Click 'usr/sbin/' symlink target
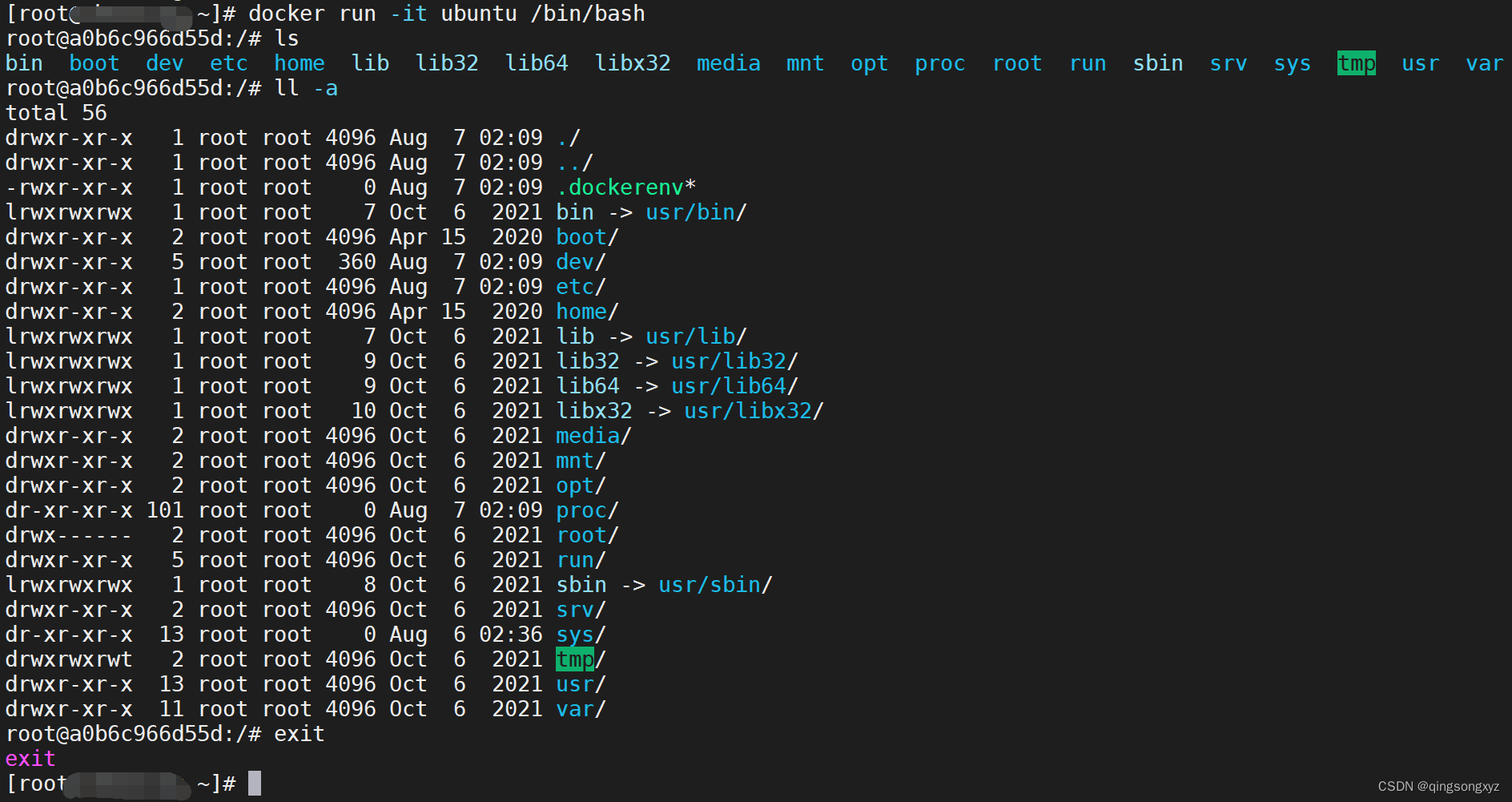1512x802 pixels. (716, 585)
